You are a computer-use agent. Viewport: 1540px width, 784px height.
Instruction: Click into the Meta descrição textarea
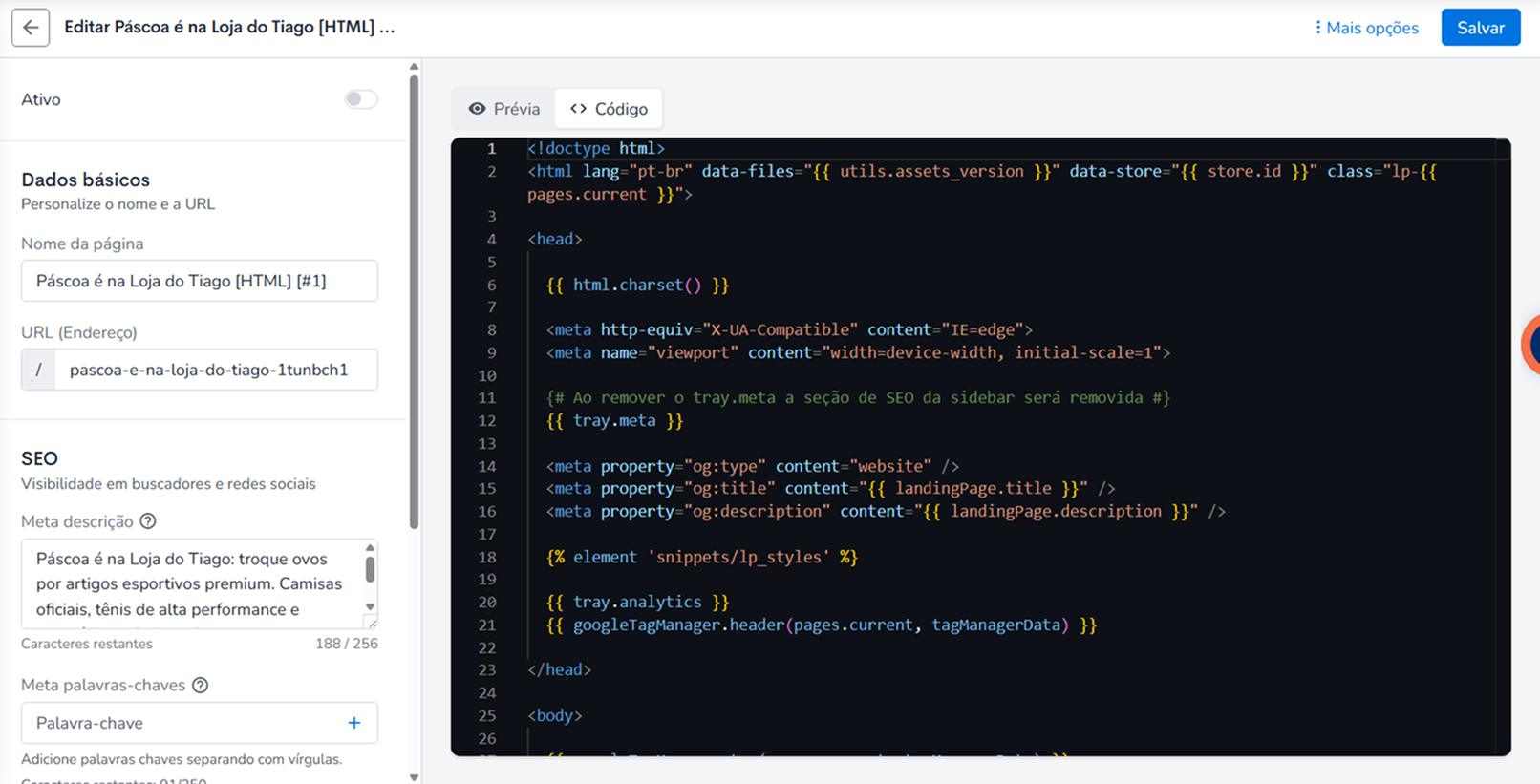pyautogui.click(x=191, y=583)
